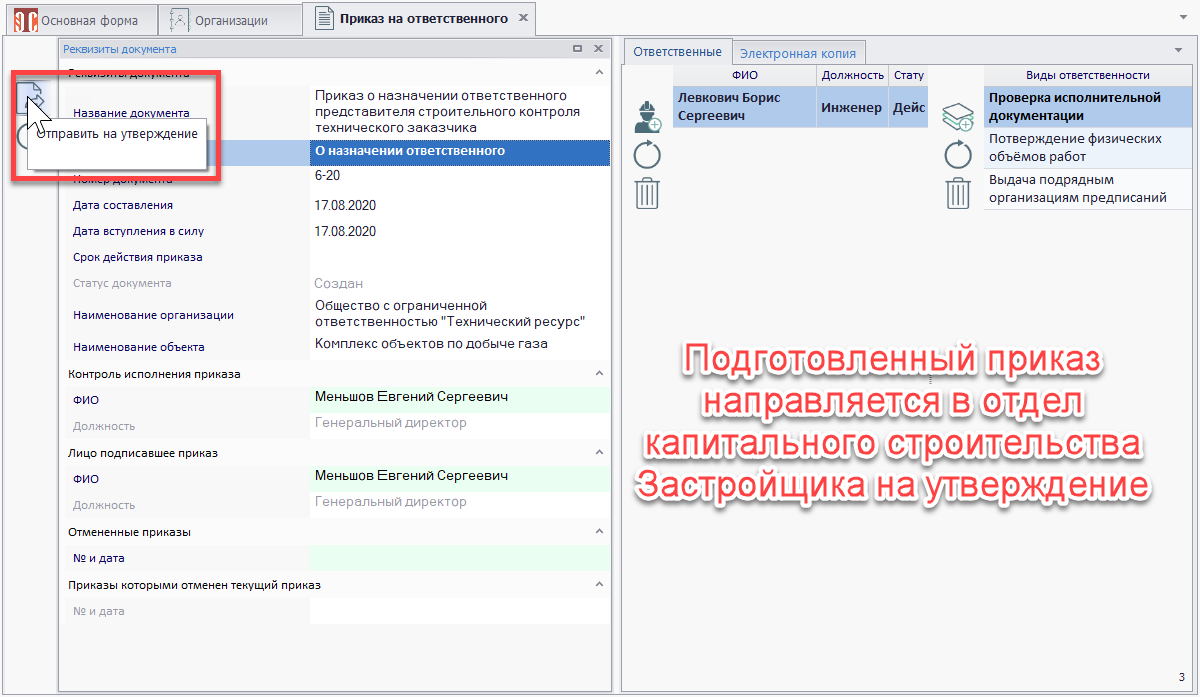Maximize the Реквизиты документа panel

(577, 48)
